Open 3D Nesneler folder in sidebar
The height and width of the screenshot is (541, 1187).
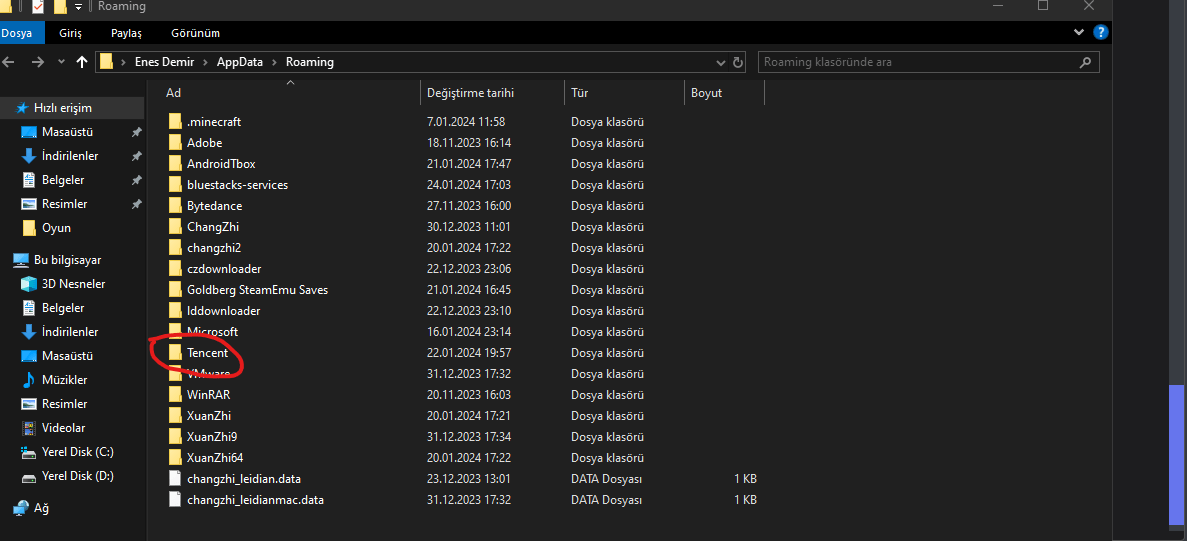[x=73, y=284]
